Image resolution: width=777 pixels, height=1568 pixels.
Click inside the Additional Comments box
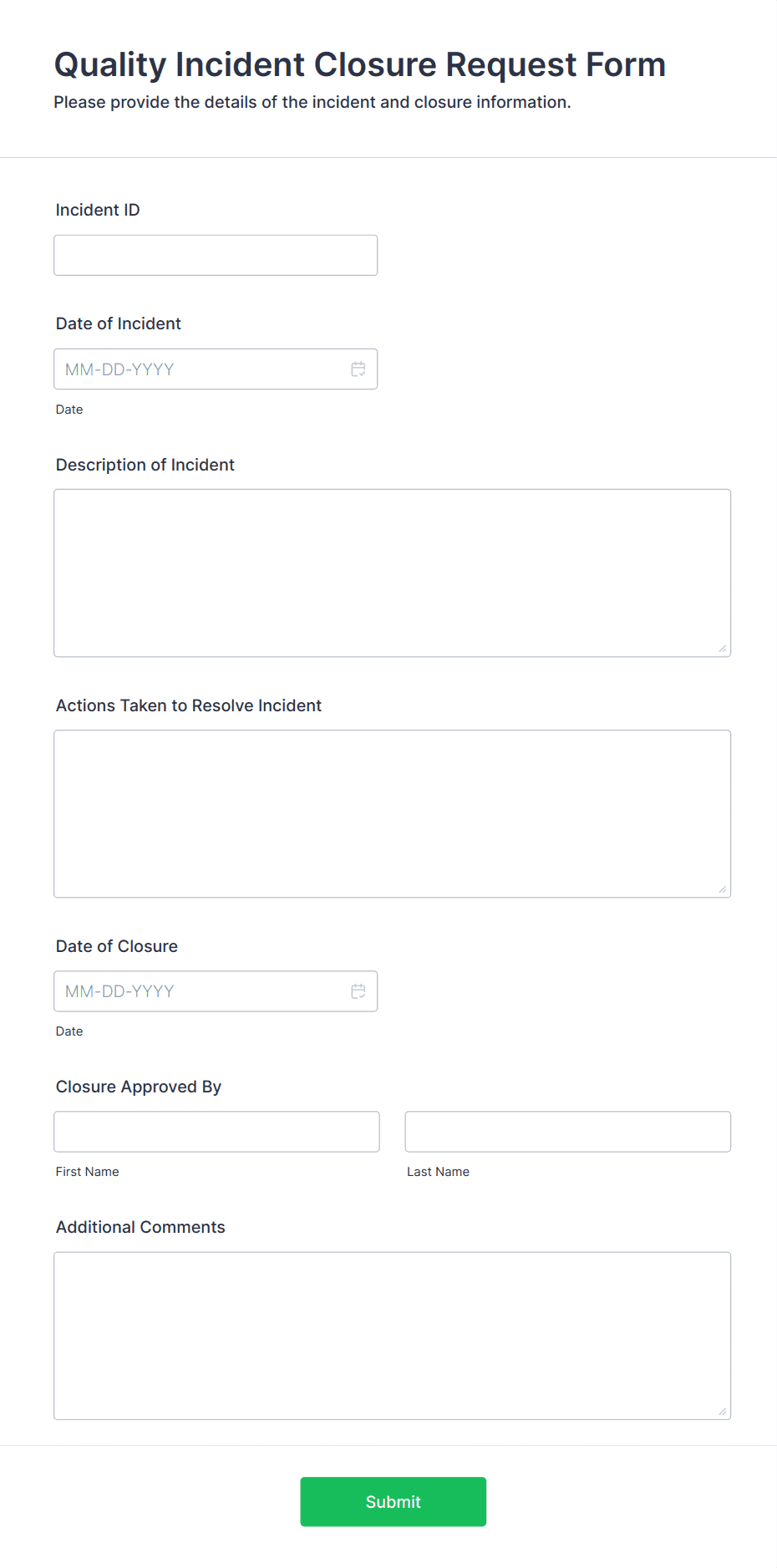392,1335
